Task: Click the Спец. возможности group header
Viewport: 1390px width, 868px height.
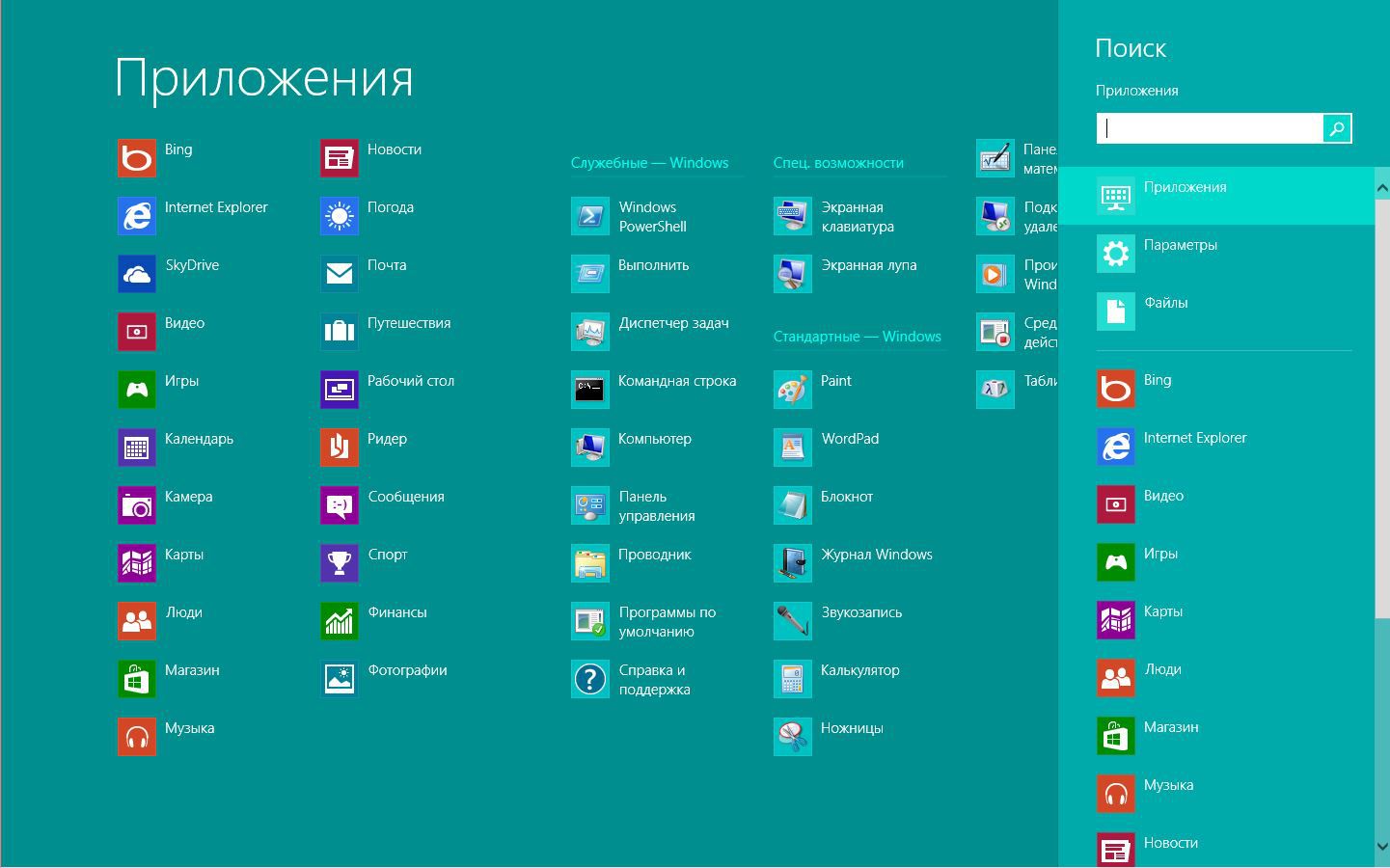Action: pyautogui.click(x=838, y=163)
